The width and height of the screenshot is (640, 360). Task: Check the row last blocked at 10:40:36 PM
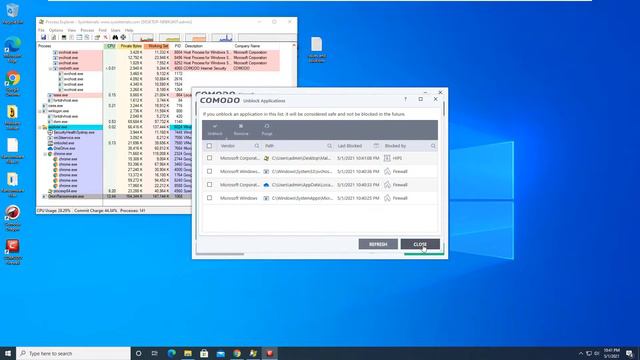click(209, 171)
